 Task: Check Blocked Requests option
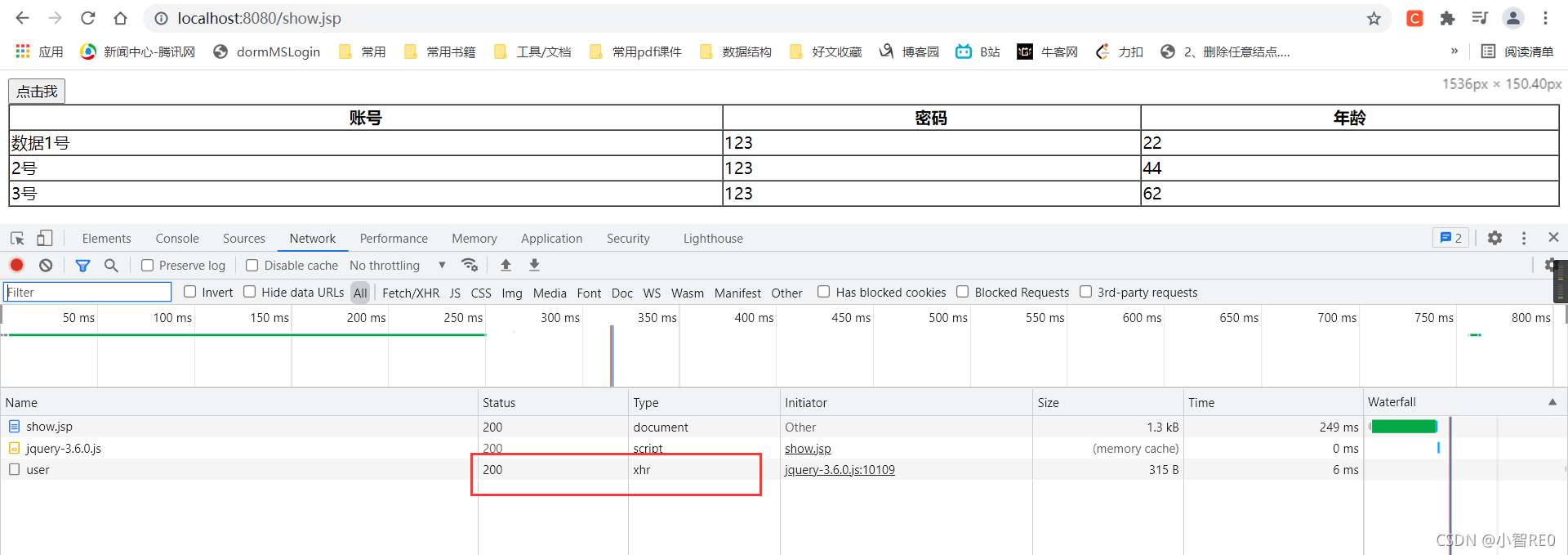963,292
